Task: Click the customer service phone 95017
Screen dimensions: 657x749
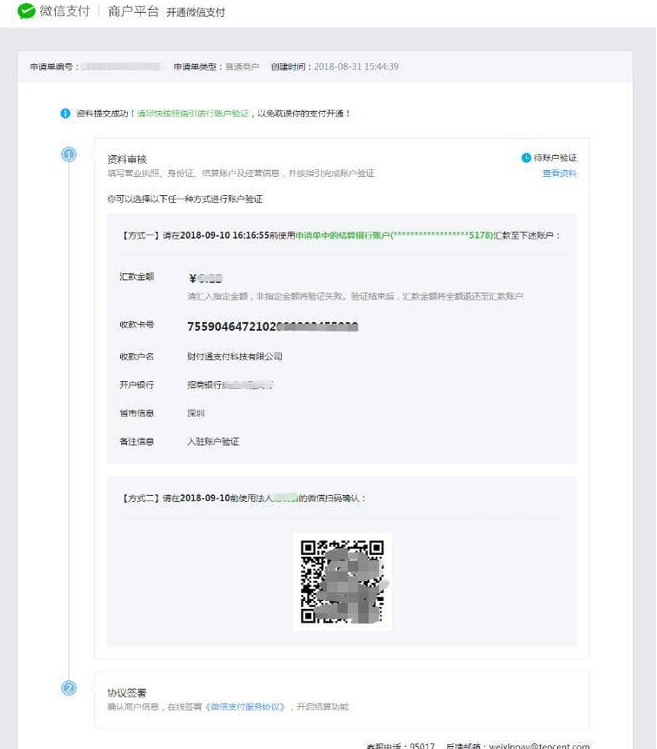Action: [422, 746]
